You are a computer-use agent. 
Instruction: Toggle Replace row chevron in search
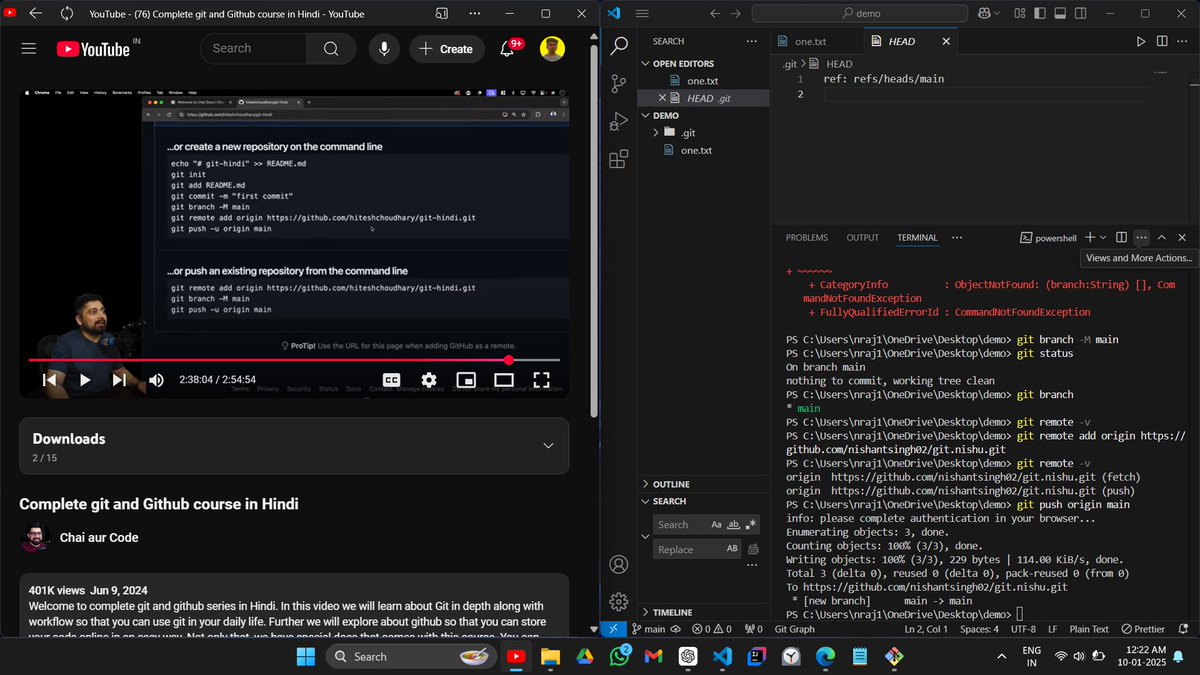tap(645, 537)
